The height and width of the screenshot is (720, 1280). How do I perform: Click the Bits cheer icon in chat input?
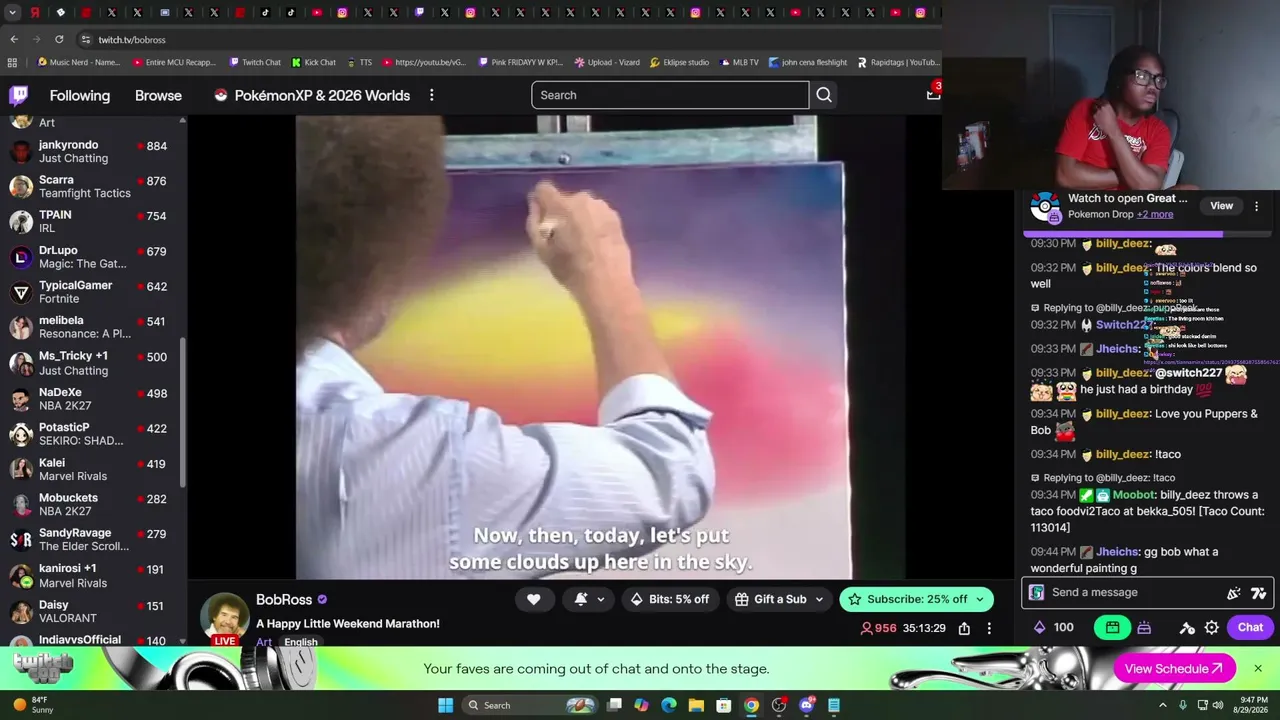[x=1234, y=593]
